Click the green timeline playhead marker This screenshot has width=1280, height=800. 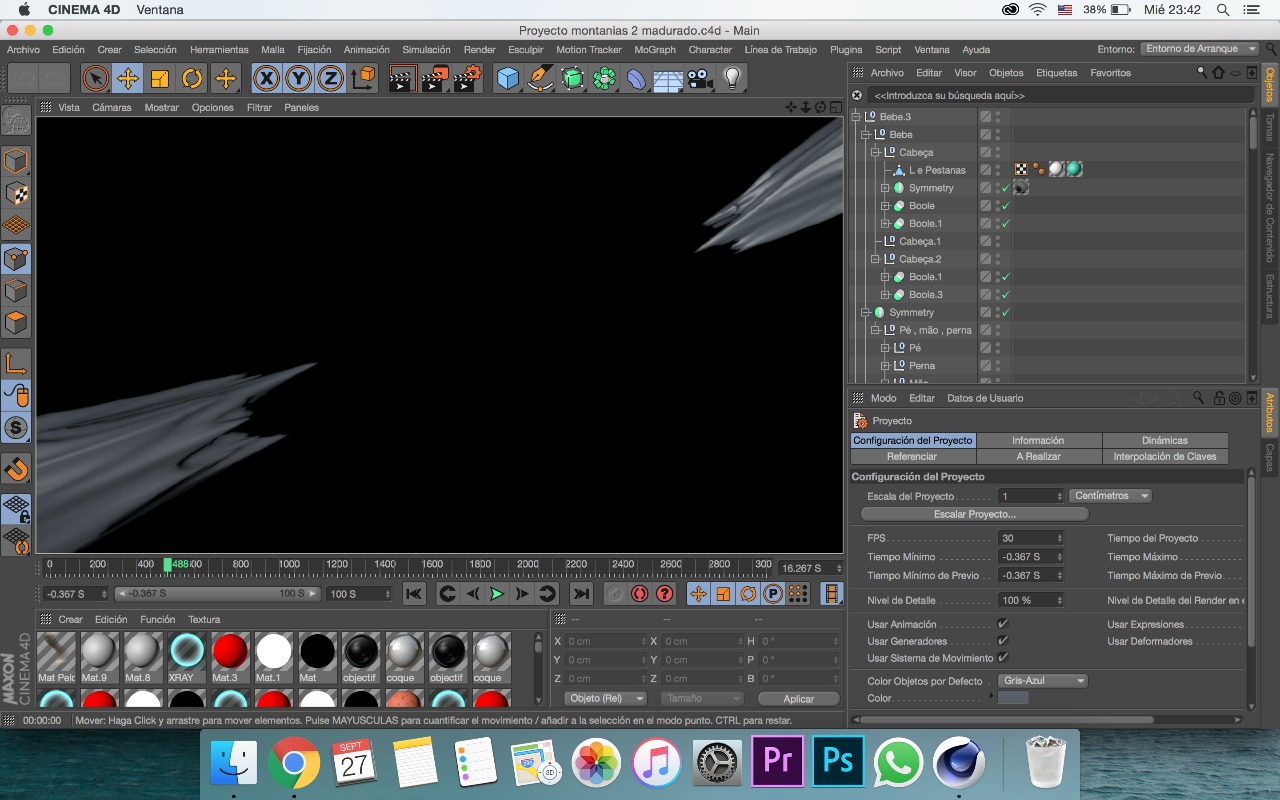[168, 564]
